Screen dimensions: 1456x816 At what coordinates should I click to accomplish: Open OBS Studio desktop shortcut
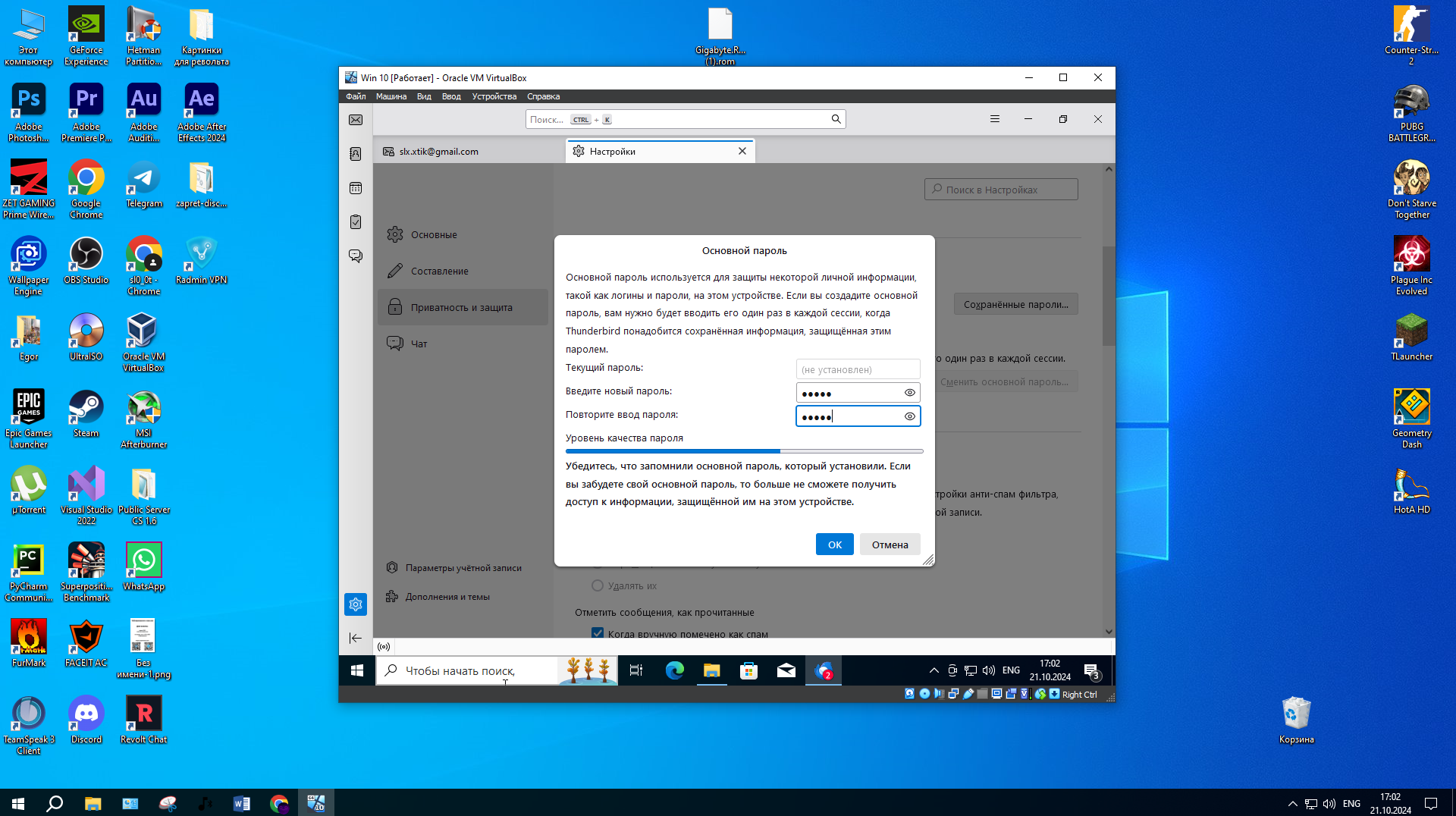pyautogui.click(x=86, y=262)
